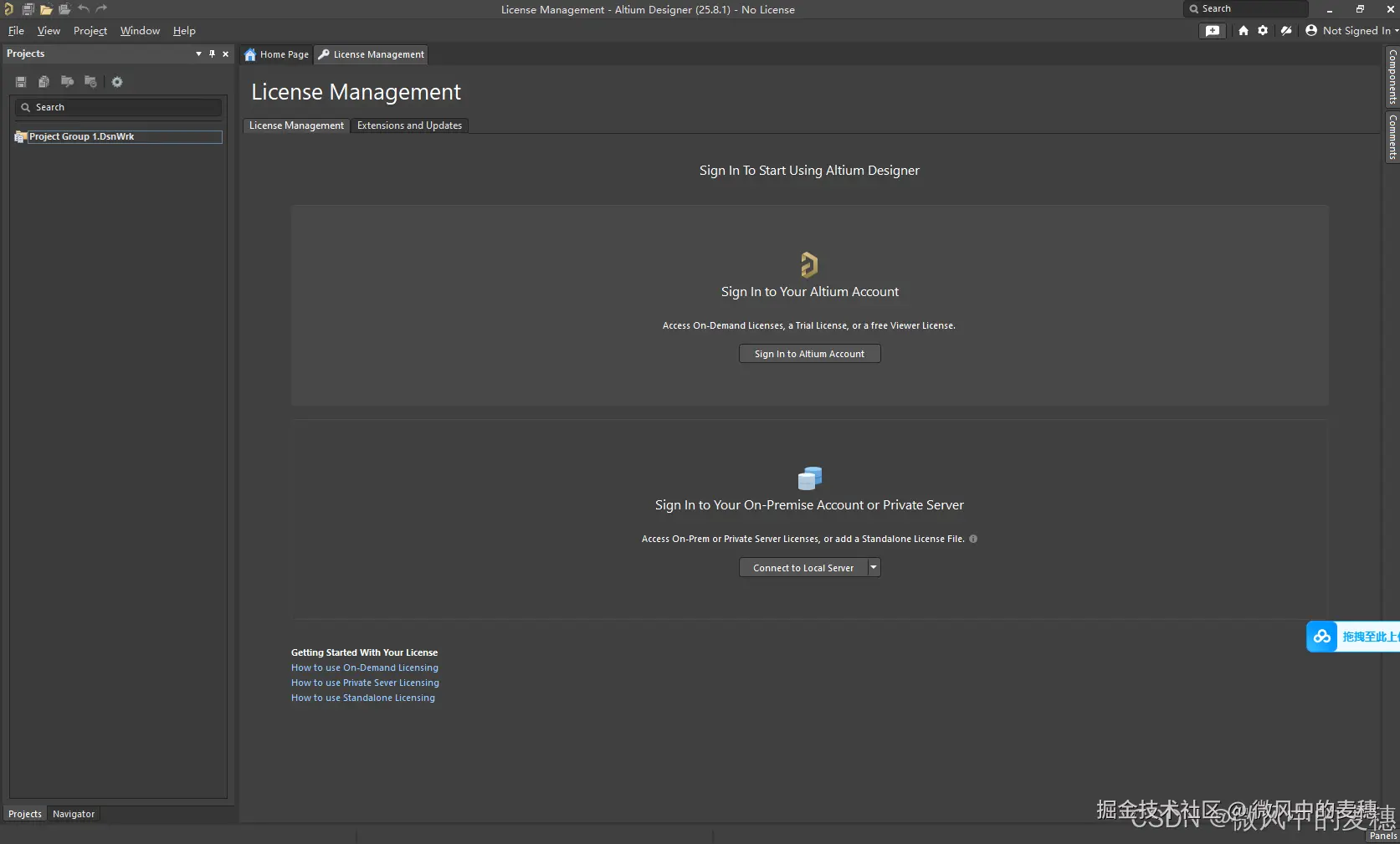Image resolution: width=1400 pixels, height=844 pixels.
Task: Click the add comment speech bubble icon
Action: click(1213, 31)
